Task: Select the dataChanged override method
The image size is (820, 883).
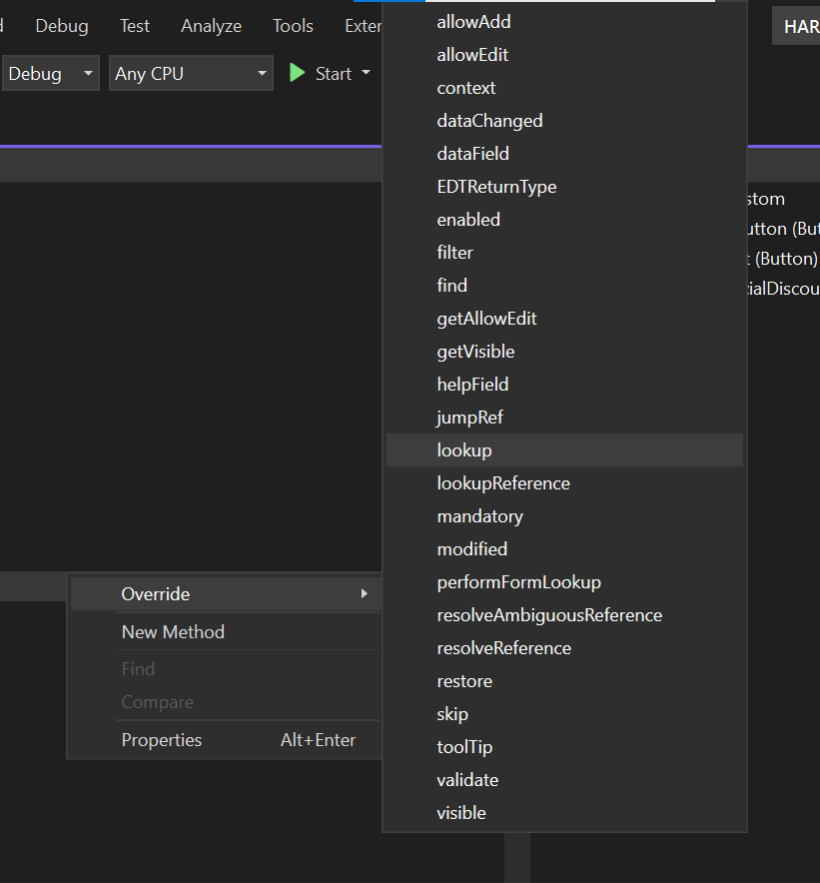Action: point(489,120)
